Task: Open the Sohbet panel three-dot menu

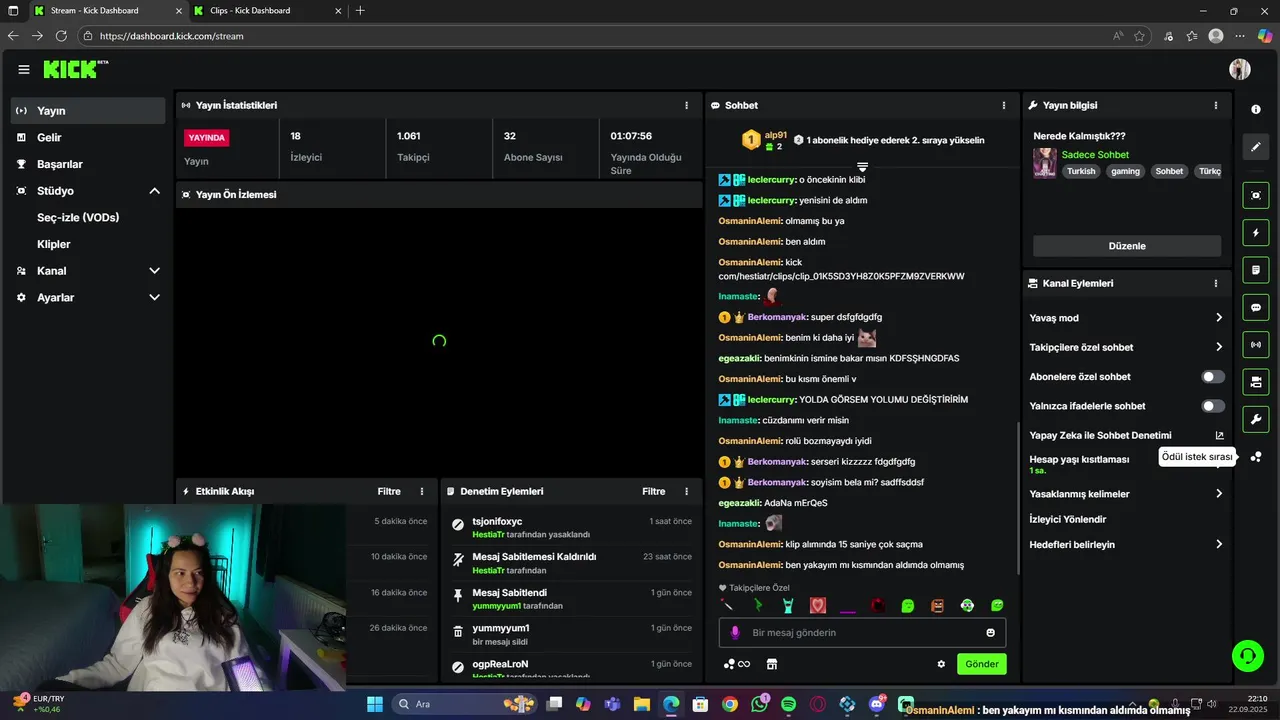Action: click(1004, 105)
